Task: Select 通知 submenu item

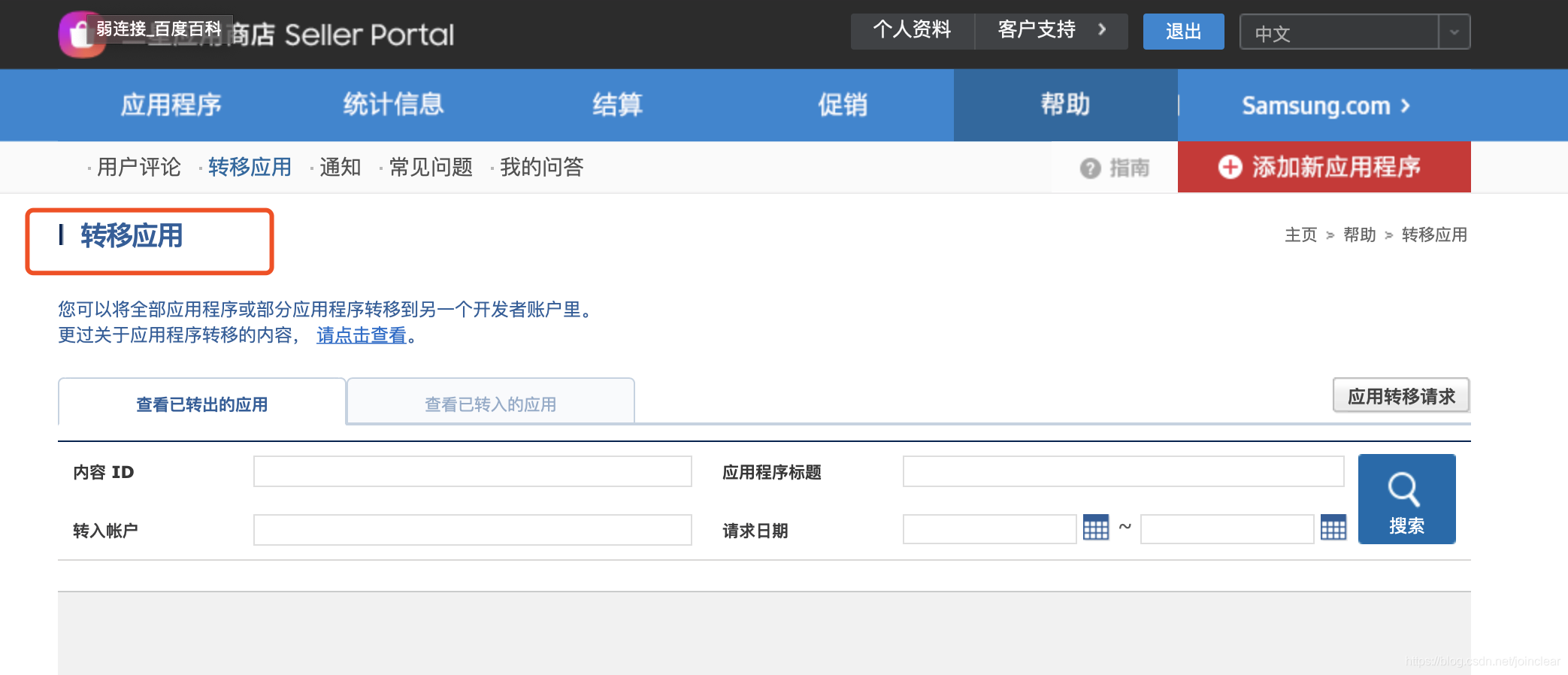Action: (x=341, y=167)
